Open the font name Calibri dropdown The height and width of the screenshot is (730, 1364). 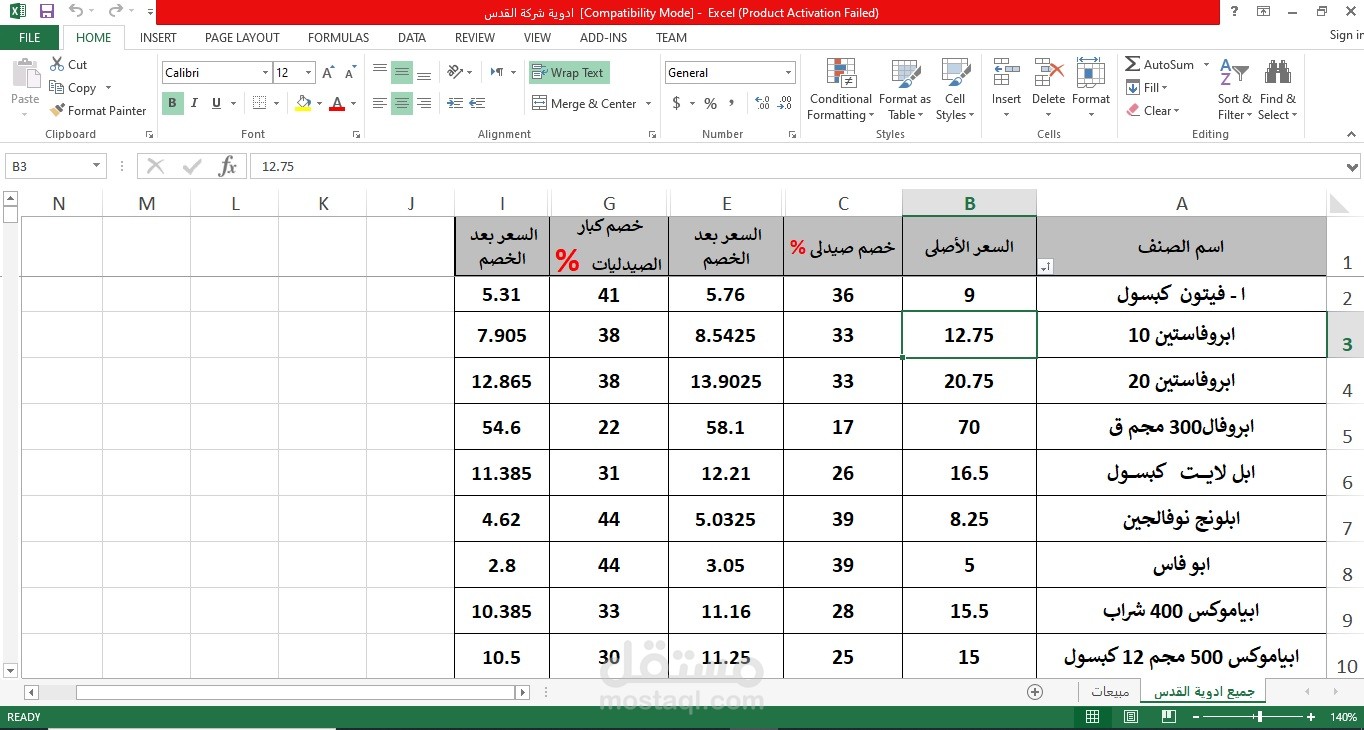(x=265, y=73)
